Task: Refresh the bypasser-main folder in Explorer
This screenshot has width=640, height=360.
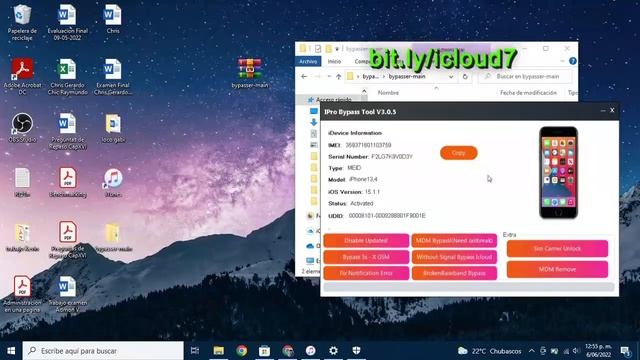Action: pyautogui.click(x=465, y=76)
